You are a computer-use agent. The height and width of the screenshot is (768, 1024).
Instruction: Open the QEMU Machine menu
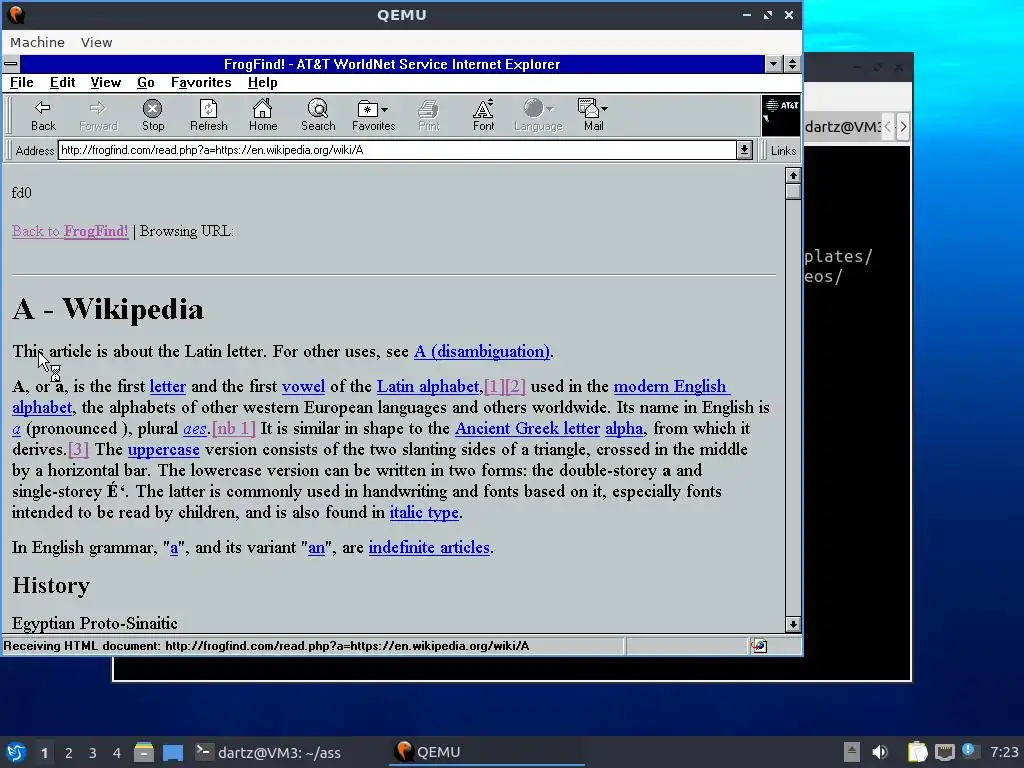coord(37,42)
